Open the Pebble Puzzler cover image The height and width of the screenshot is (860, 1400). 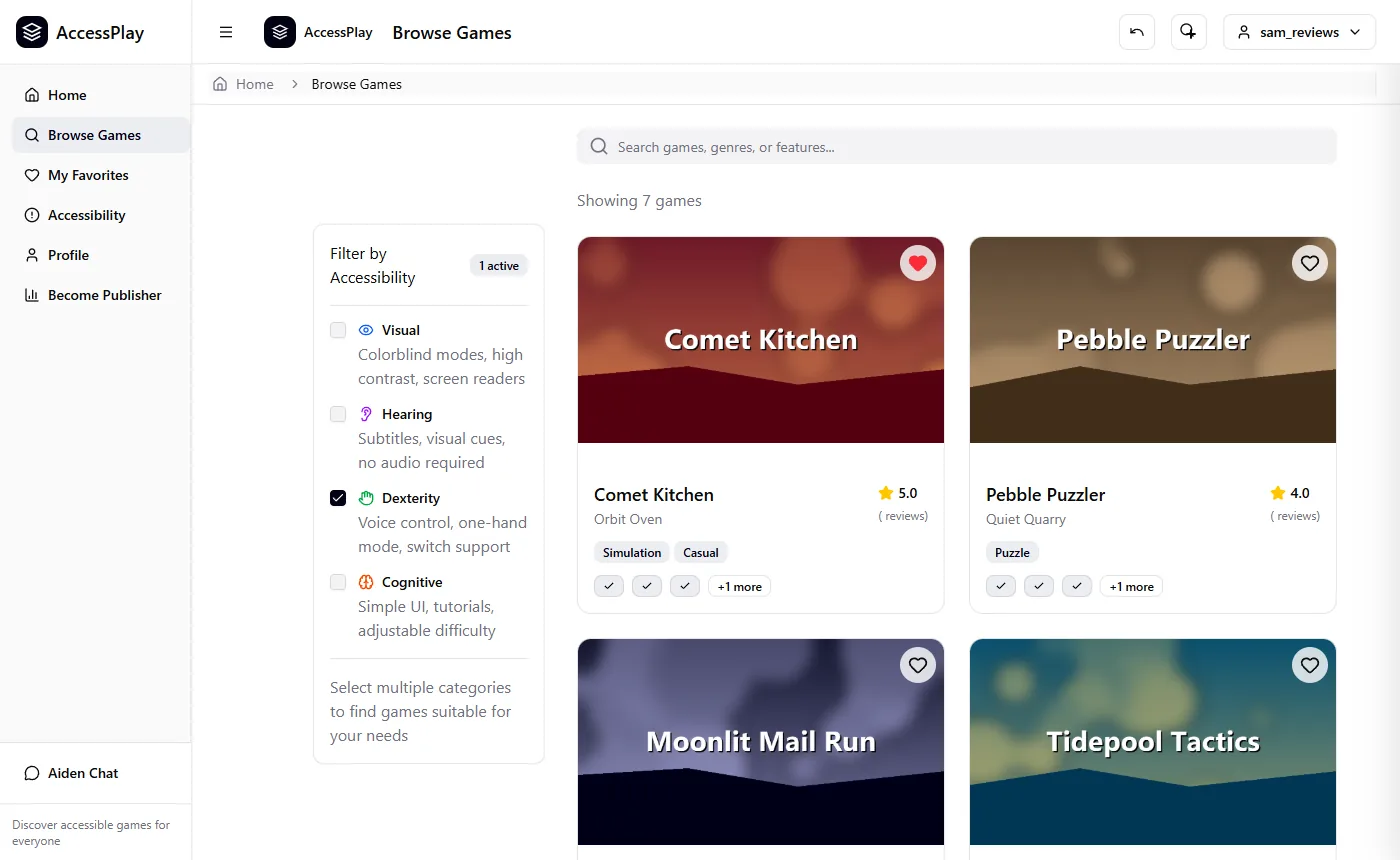1153,340
